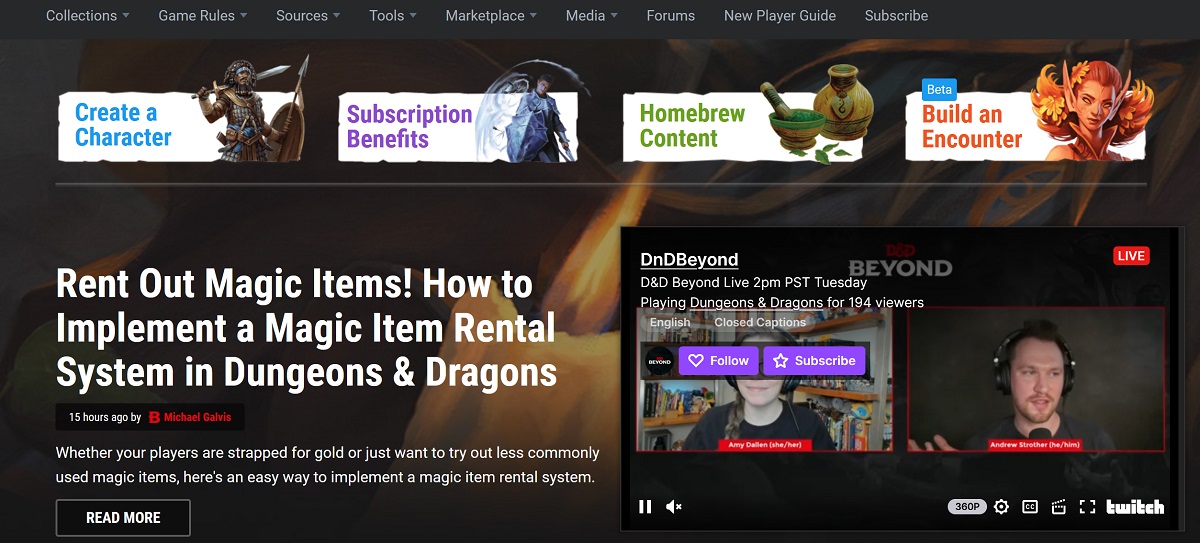Click the 360P quality badge

tap(967, 507)
